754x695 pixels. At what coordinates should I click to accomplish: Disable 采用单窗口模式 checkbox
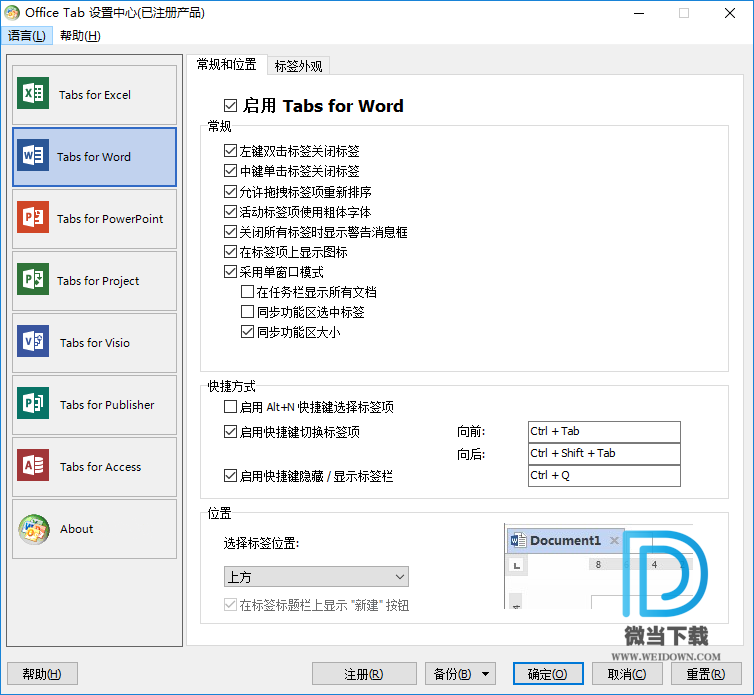click(230, 272)
